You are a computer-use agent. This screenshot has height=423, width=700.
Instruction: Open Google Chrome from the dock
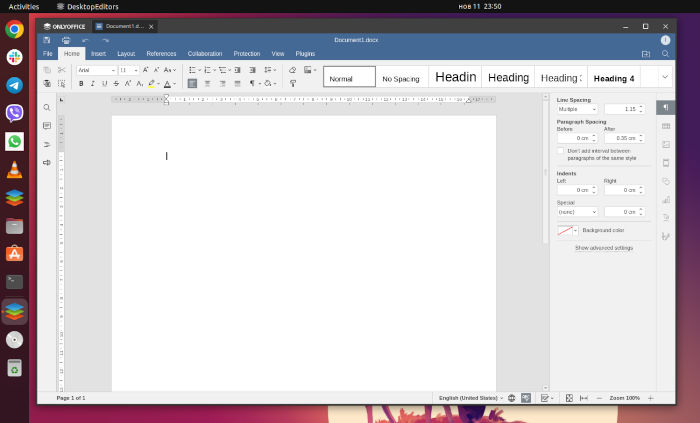point(14,29)
